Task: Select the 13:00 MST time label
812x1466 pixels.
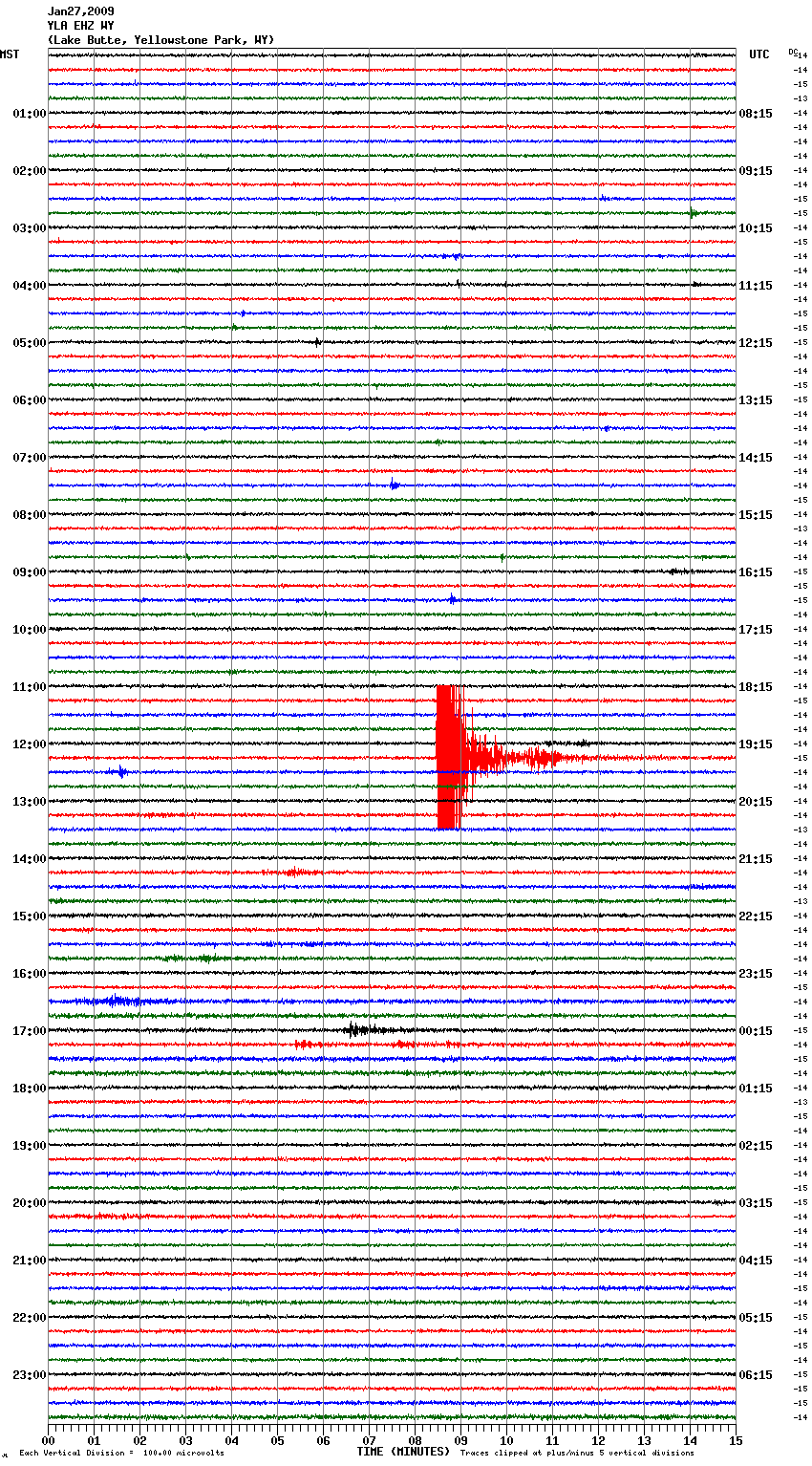Action: click(x=30, y=802)
